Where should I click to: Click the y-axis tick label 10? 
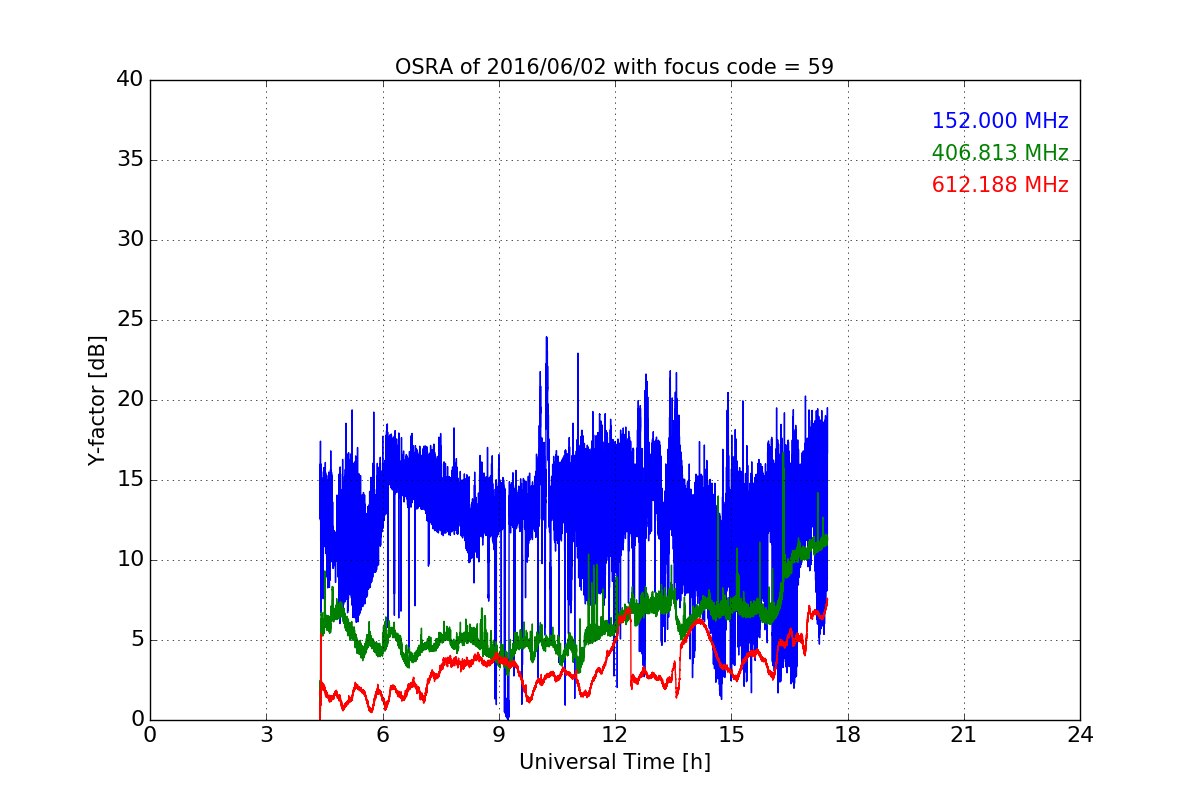pyautogui.click(x=130, y=560)
